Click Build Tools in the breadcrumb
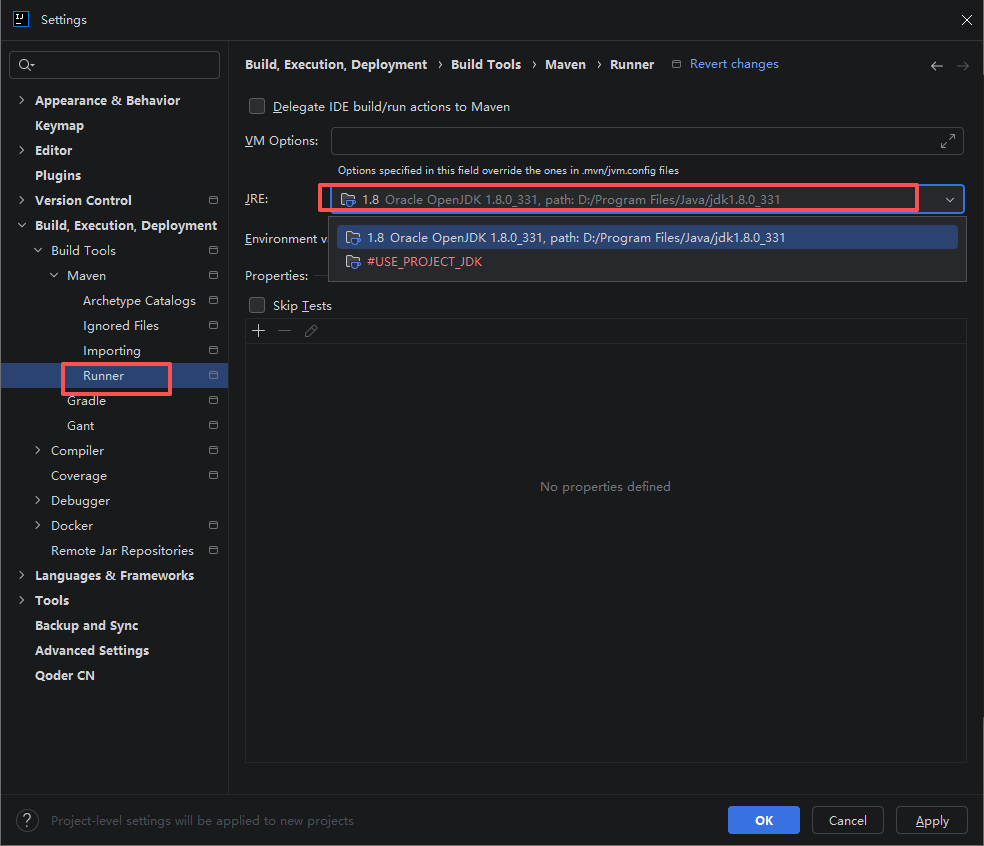The image size is (984, 846). 486,65
